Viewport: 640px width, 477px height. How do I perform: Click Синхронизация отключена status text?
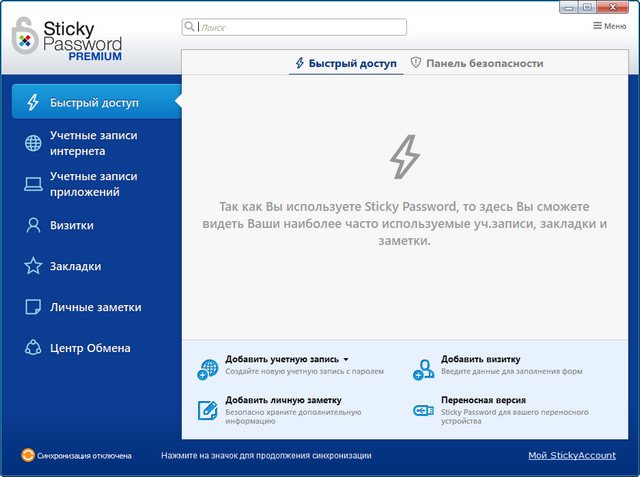(x=84, y=456)
